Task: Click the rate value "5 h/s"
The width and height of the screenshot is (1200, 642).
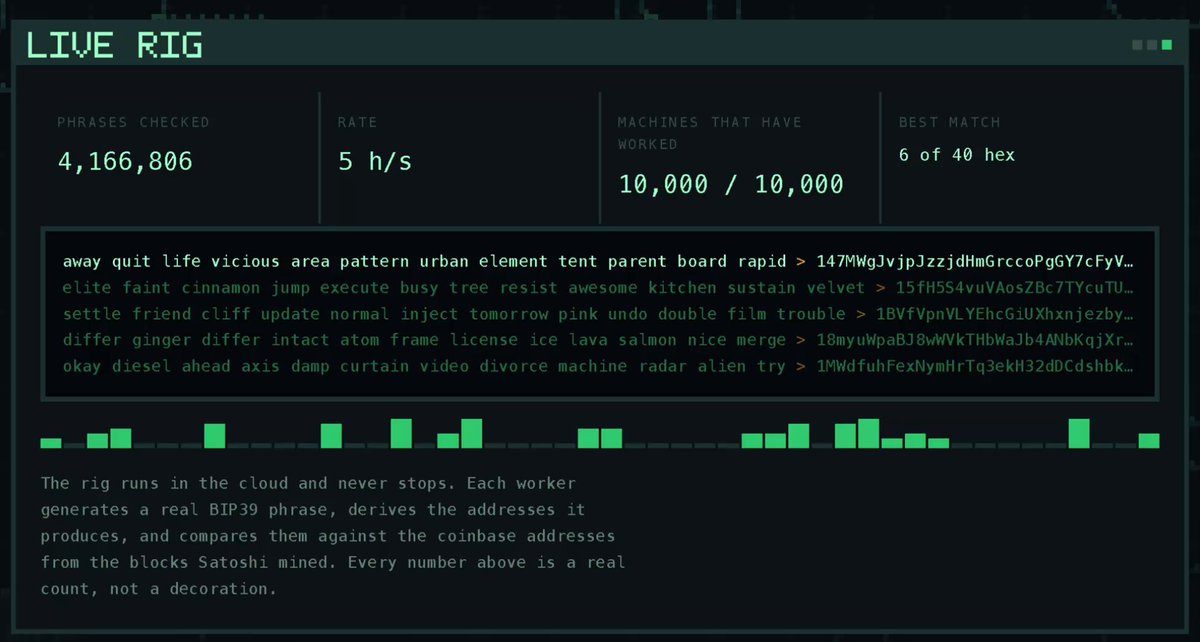Action: point(375,161)
